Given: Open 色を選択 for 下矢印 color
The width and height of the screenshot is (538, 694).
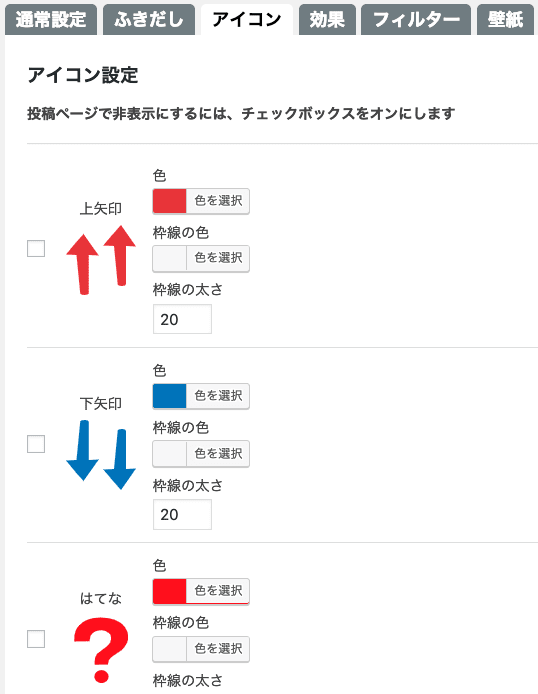Looking at the screenshot, I should coord(218,396).
